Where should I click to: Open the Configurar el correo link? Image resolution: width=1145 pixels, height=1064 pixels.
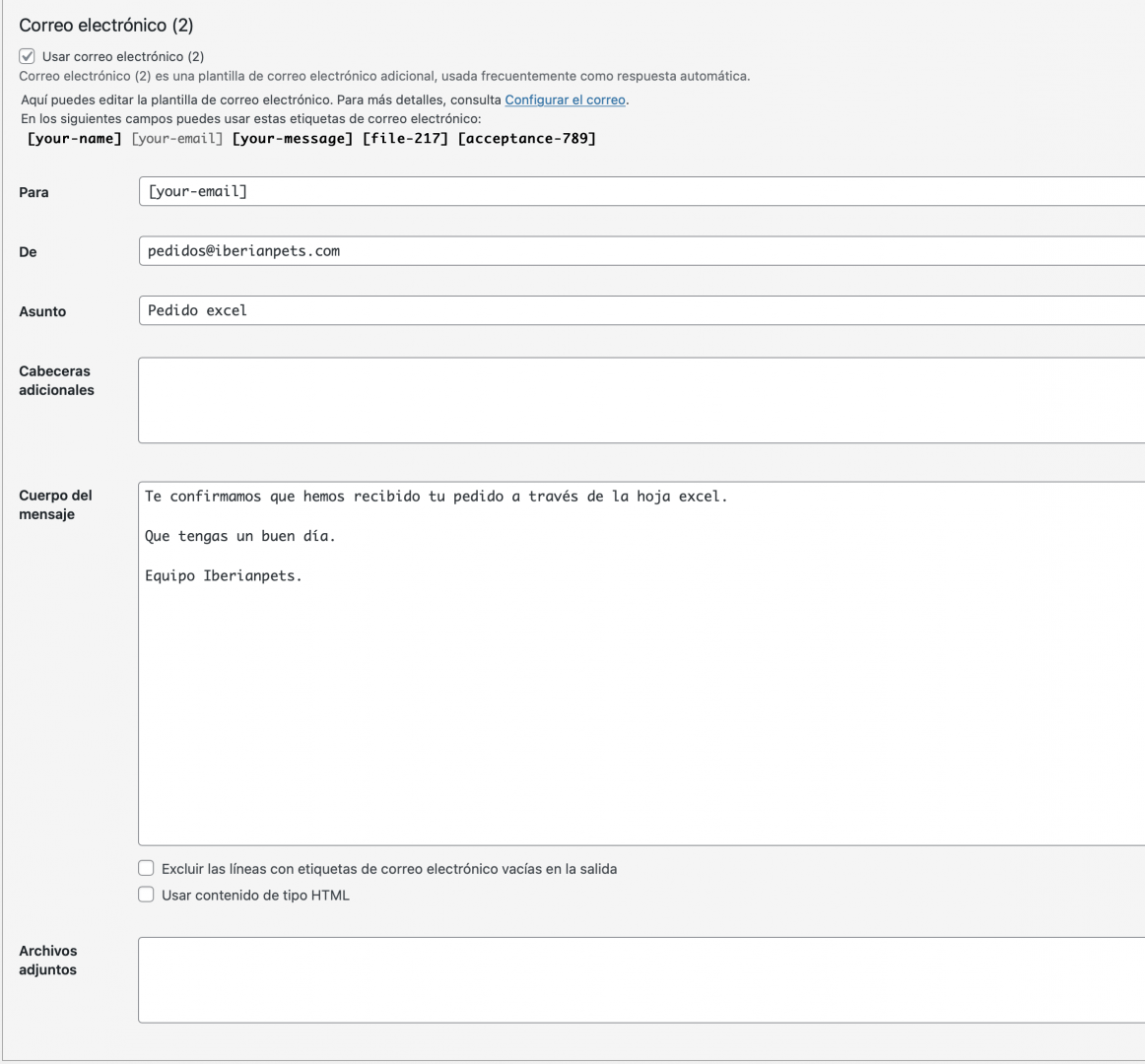click(x=566, y=100)
